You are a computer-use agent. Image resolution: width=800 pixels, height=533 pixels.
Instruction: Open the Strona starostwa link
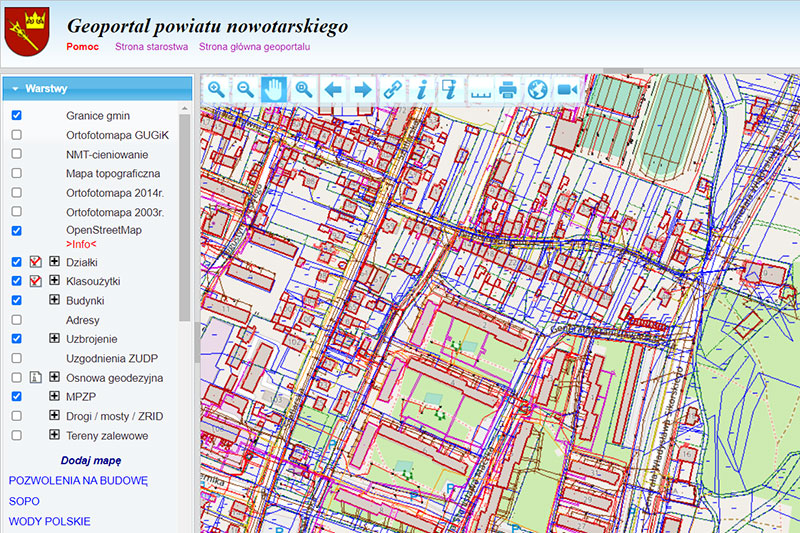(x=151, y=46)
